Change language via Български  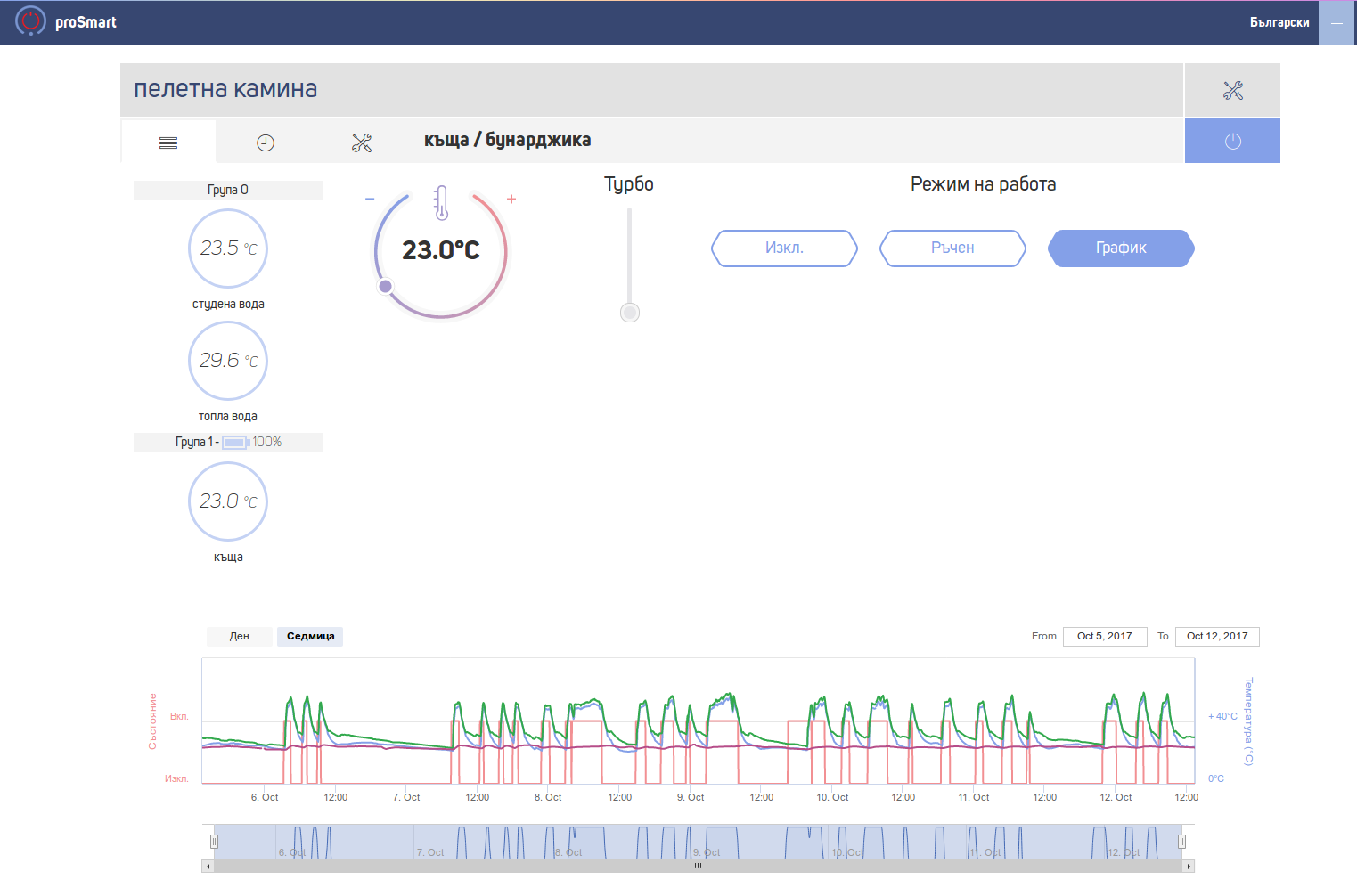click(x=1279, y=23)
